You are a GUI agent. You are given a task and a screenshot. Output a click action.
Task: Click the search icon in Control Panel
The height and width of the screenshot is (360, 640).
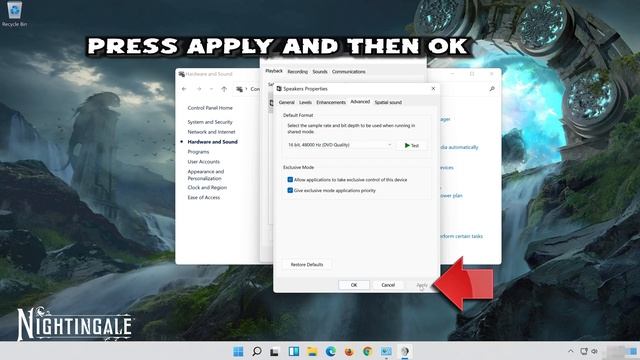click(492, 89)
